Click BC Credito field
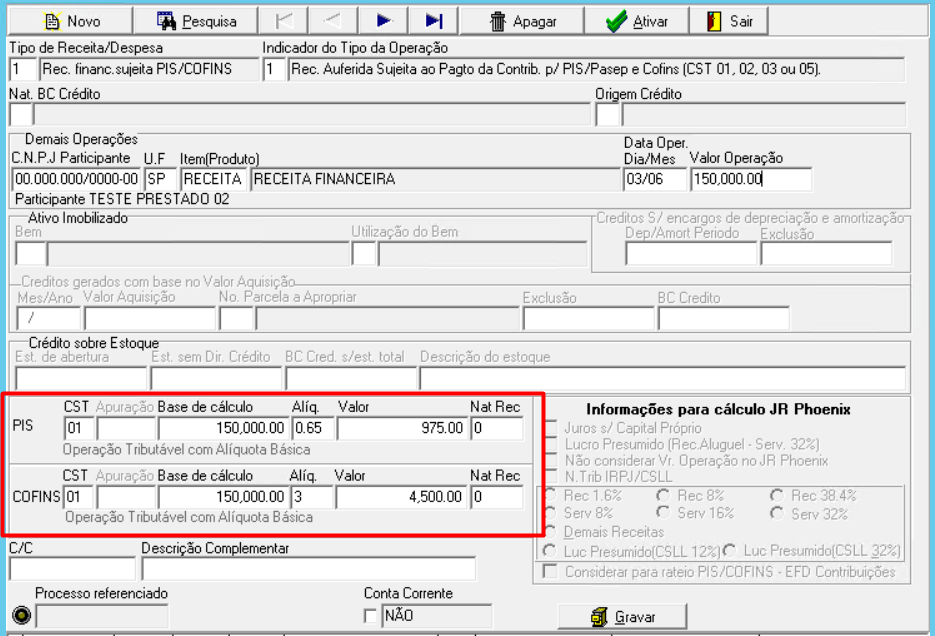935x636 pixels. pyautogui.click(x=724, y=318)
